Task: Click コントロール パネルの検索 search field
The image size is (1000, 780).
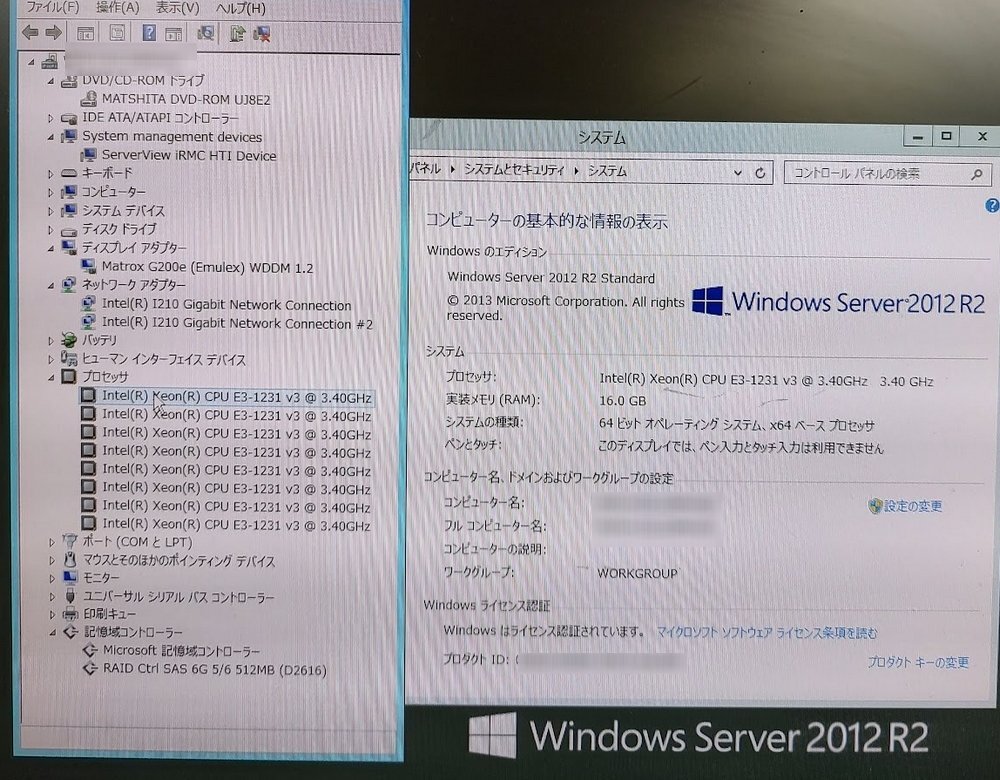Action: [x=887, y=173]
